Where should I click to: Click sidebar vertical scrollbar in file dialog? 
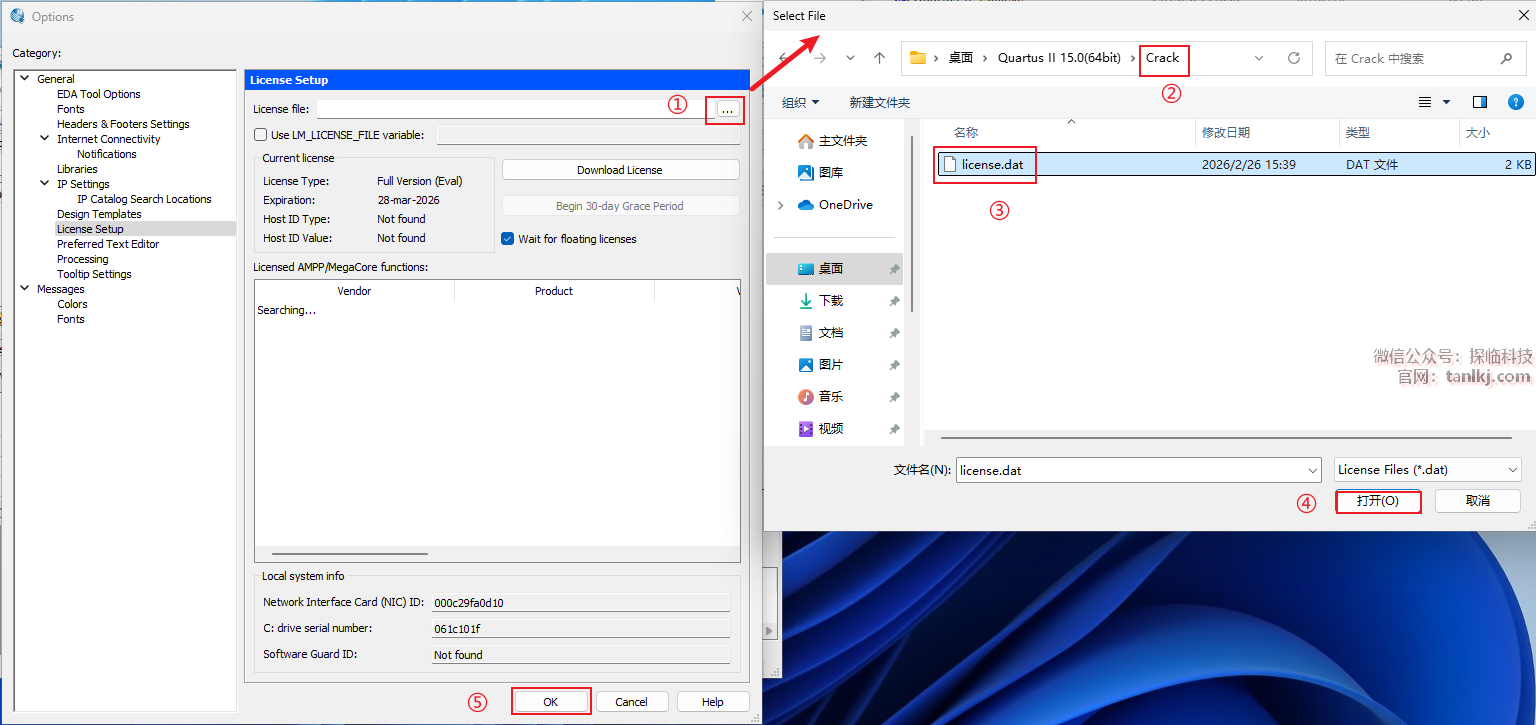pos(912,223)
